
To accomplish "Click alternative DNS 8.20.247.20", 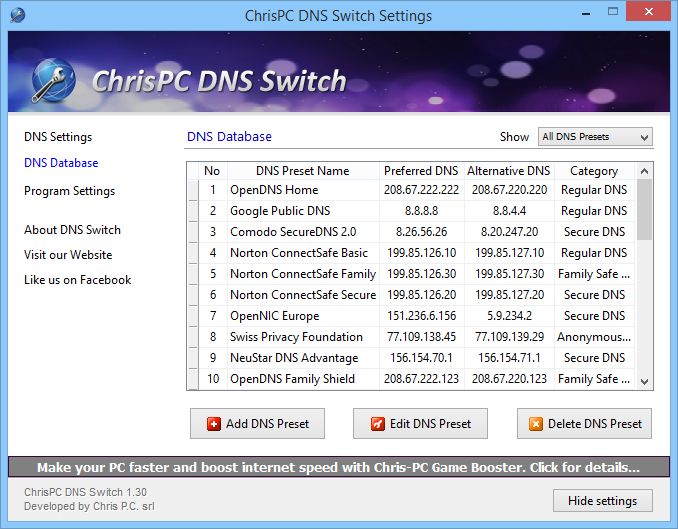I will point(509,232).
